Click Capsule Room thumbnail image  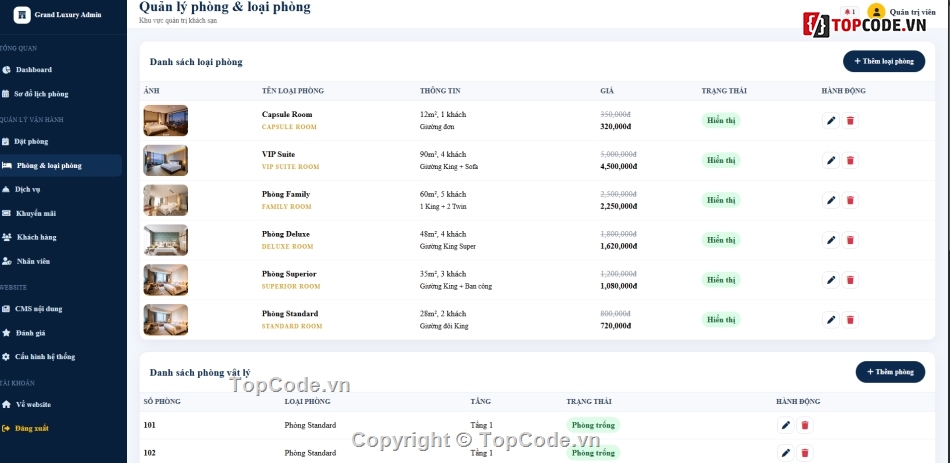[x=165, y=121]
